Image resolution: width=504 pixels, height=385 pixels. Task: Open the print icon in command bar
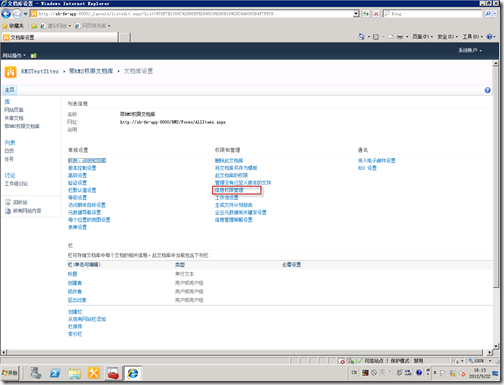tap(400, 37)
